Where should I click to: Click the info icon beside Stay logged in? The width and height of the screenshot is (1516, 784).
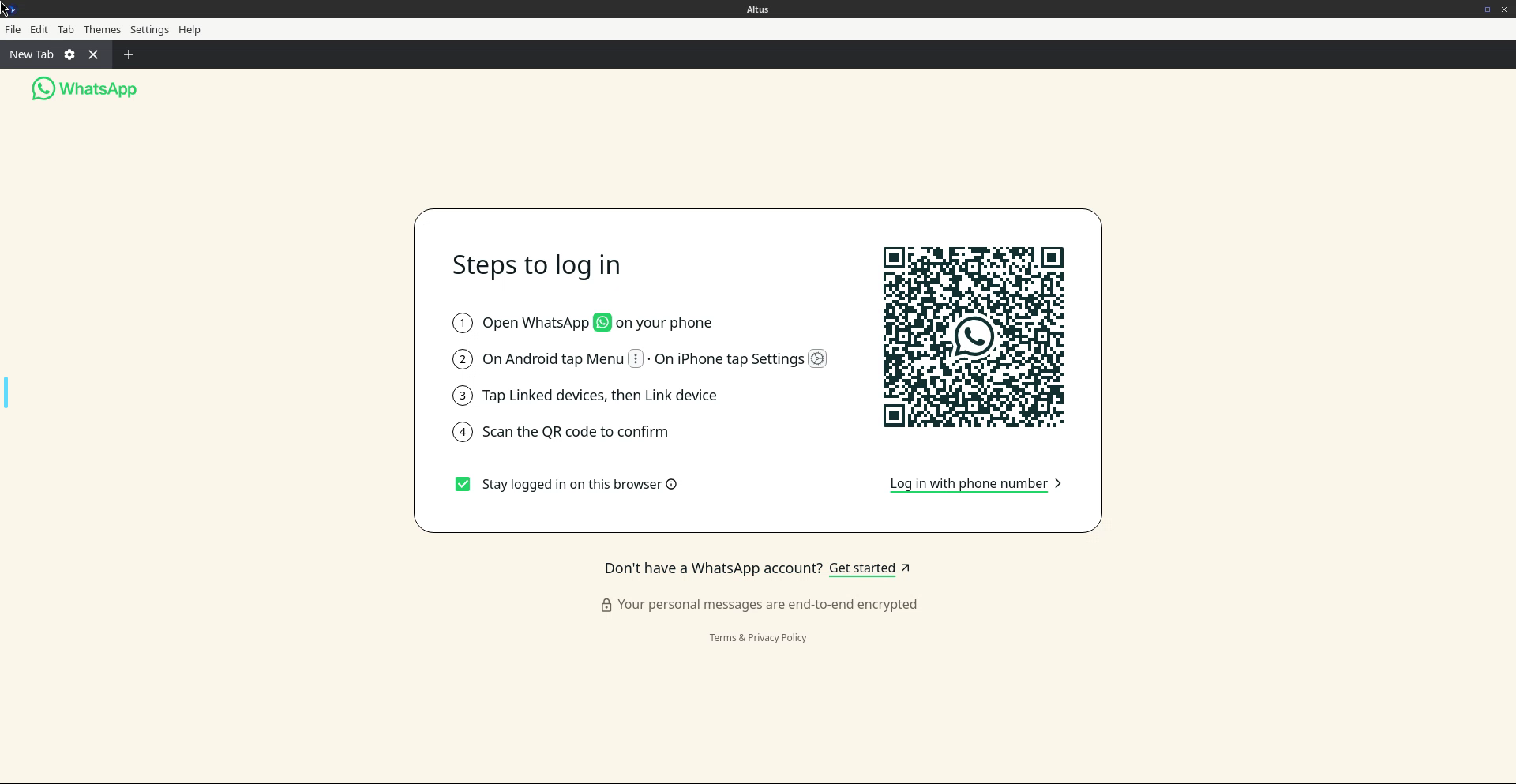(671, 484)
